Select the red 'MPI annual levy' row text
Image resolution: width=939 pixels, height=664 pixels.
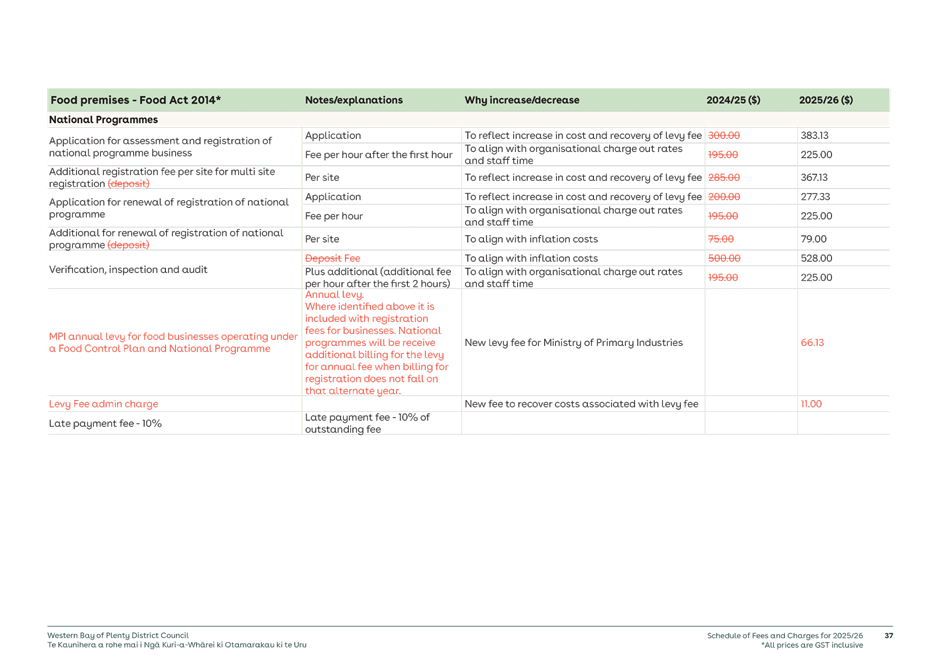point(173,343)
